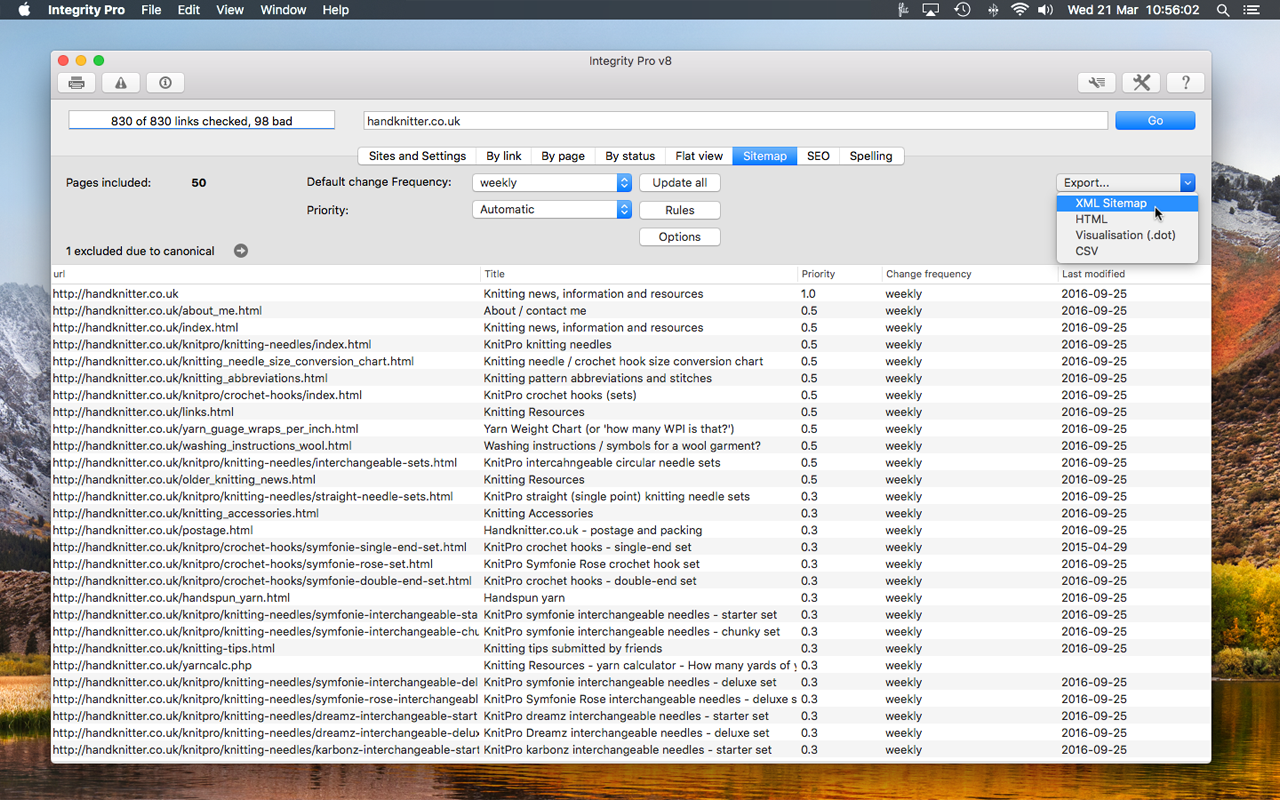Switch to the SEO tab

click(818, 156)
